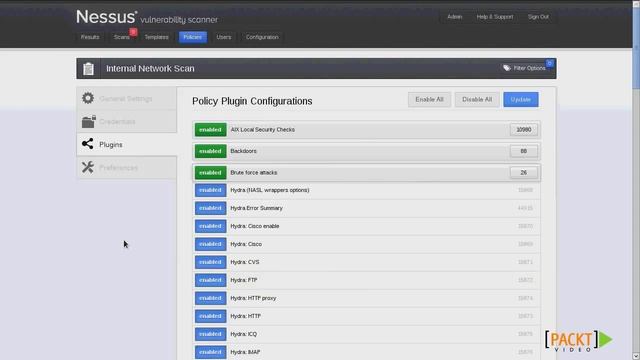Viewport: 640px width, 360px height.
Task: Toggle enabled for Backdoors family
Action: click(210, 151)
